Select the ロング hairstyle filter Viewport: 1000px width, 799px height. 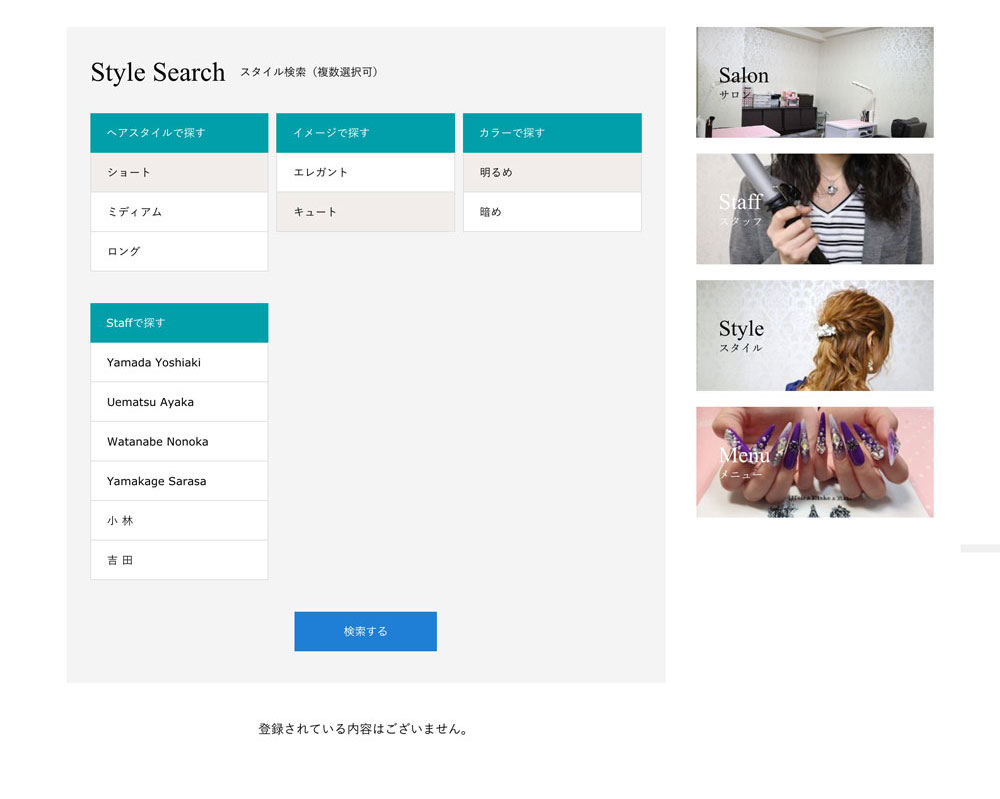(178, 251)
